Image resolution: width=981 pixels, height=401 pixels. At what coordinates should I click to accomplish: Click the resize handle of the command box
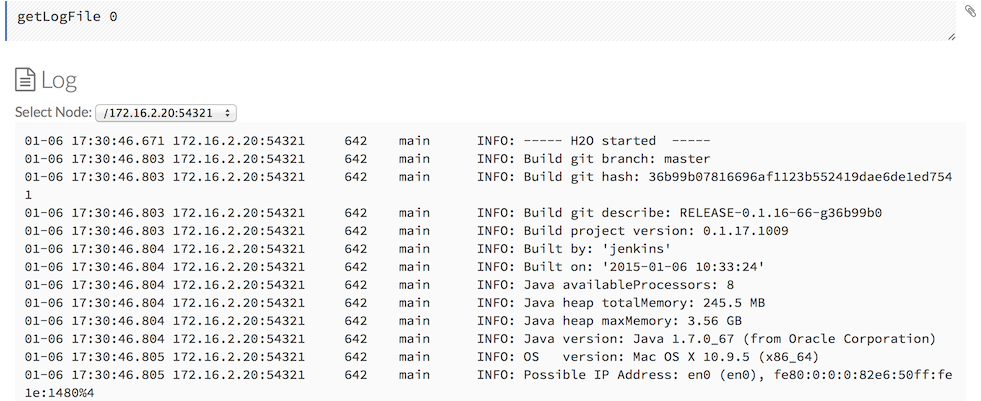click(x=951, y=36)
